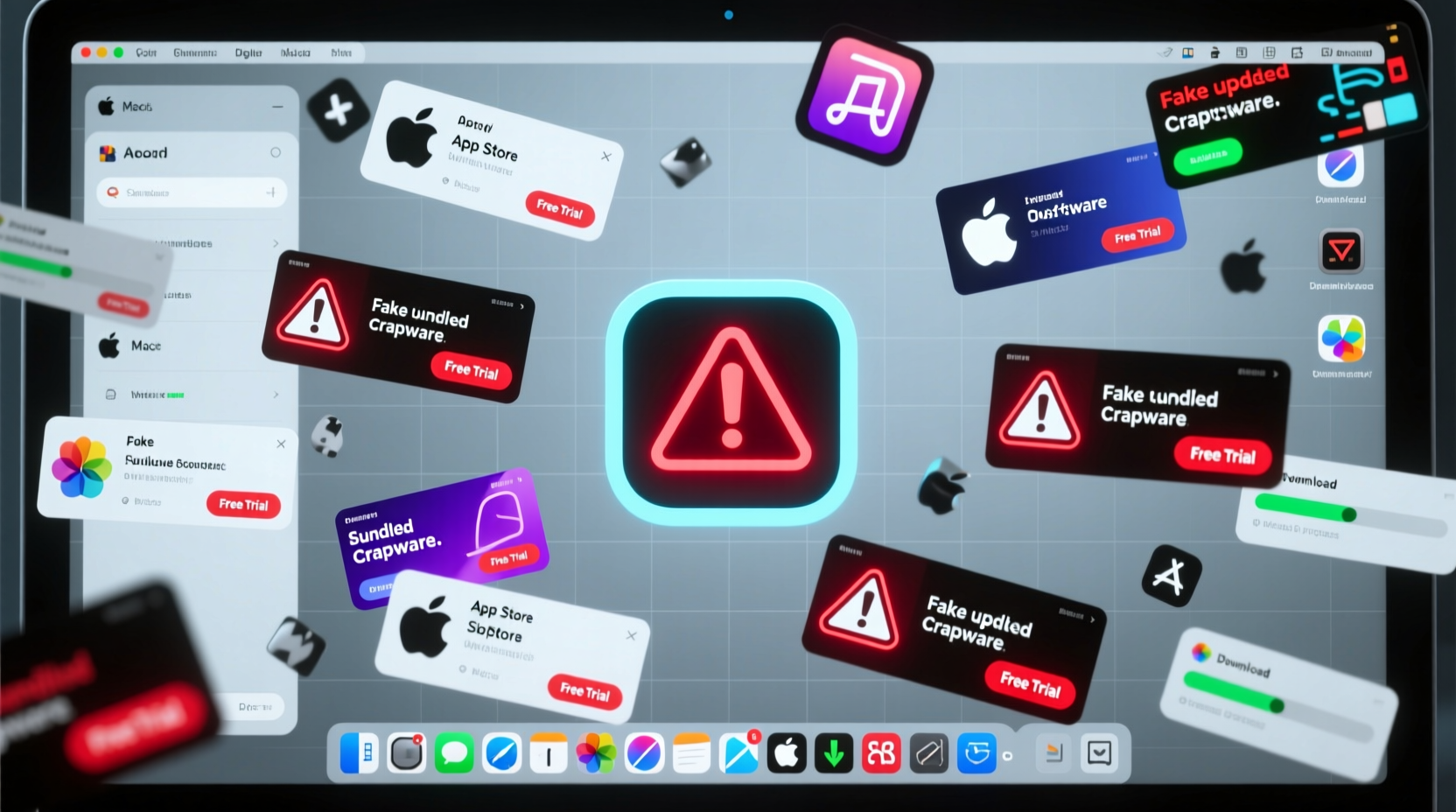The image size is (1456, 812).
Task: Click the black Apple logo dock icon
Action: click(787, 753)
